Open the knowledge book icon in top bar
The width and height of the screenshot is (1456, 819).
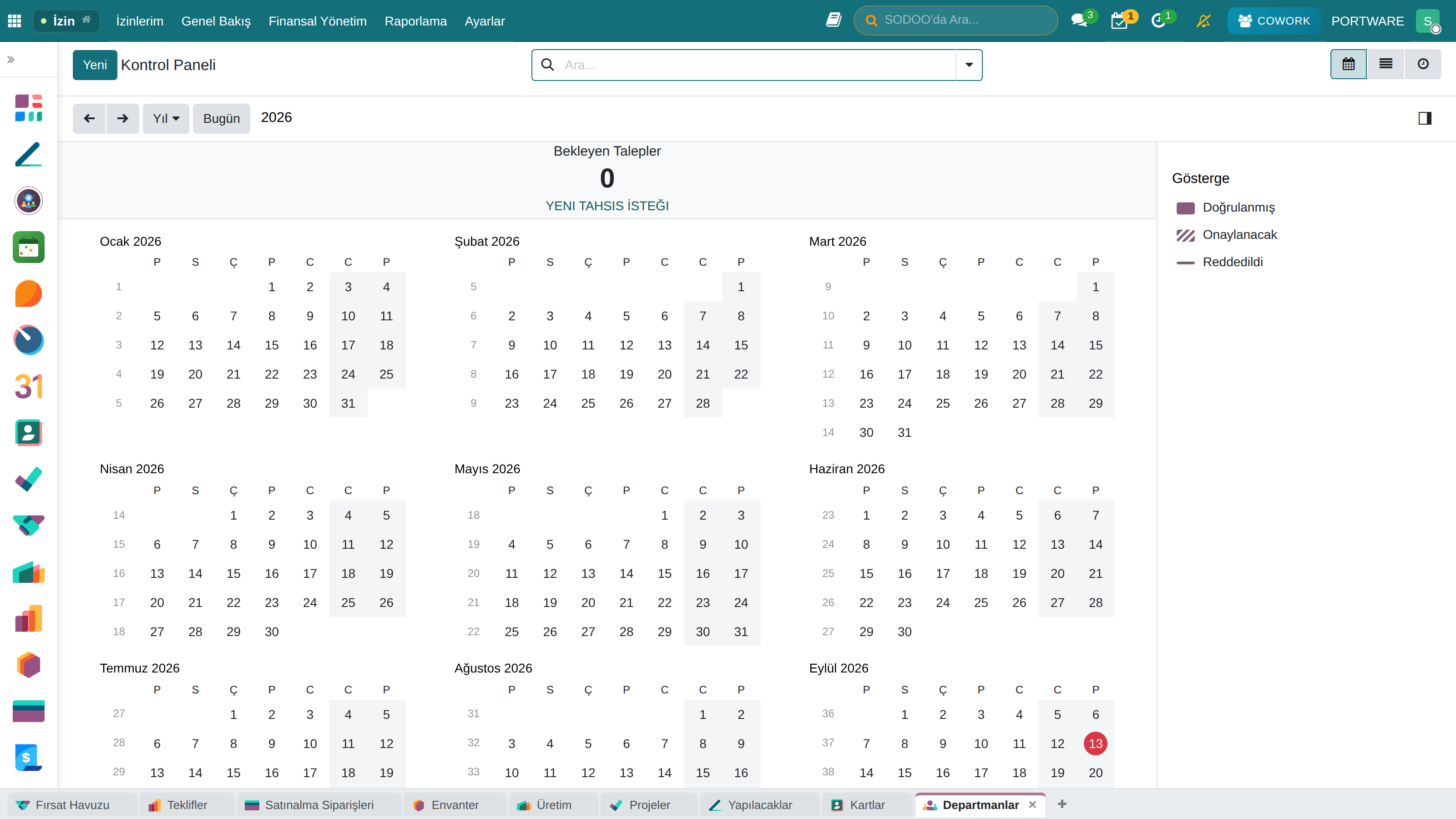click(x=834, y=20)
